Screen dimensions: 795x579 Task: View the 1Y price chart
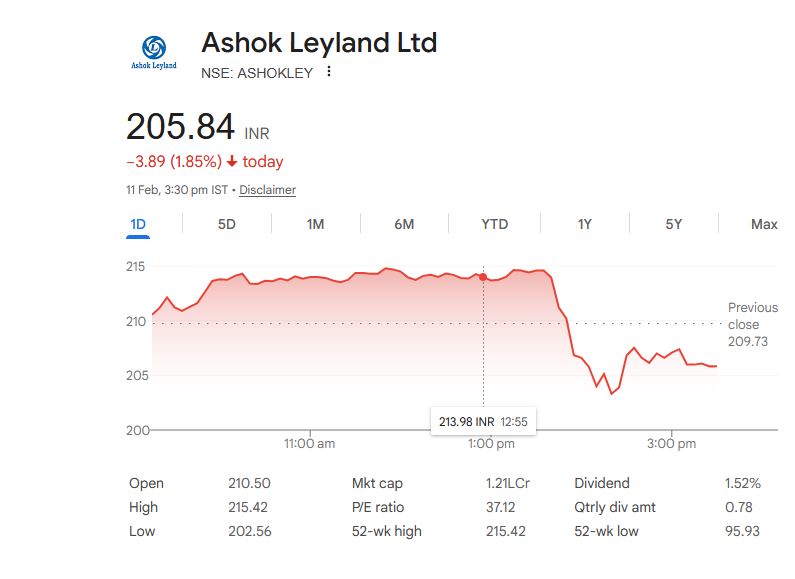(585, 224)
